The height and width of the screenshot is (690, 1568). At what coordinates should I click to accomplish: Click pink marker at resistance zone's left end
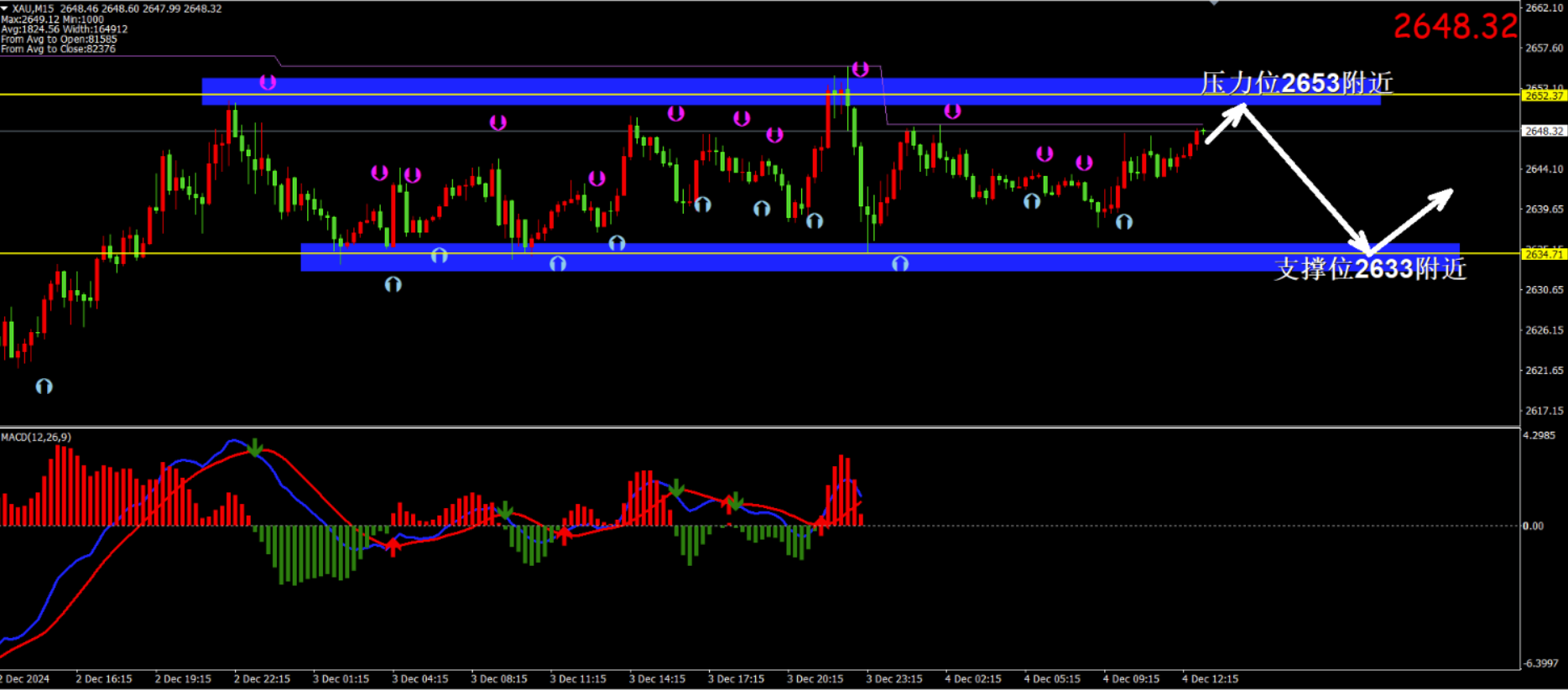coord(268,82)
